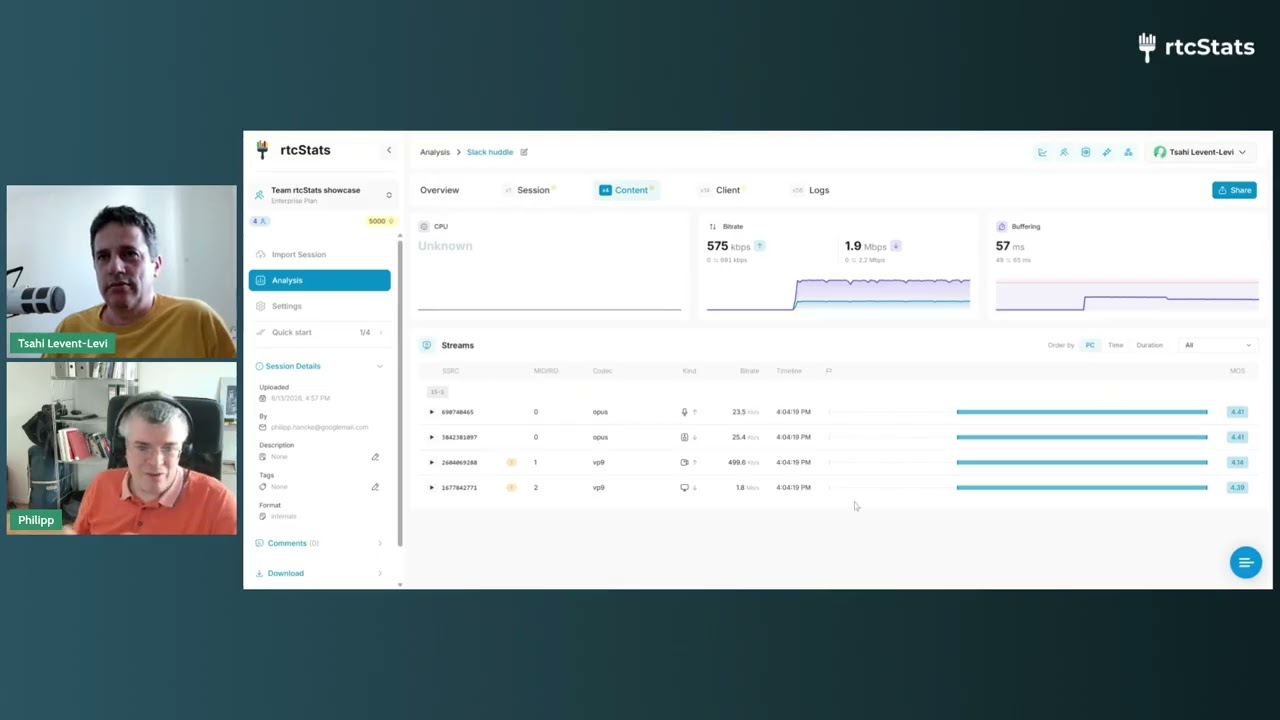1280x720 pixels.
Task: Click the nodes icon in the top toolbar
Action: point(1128,152)
